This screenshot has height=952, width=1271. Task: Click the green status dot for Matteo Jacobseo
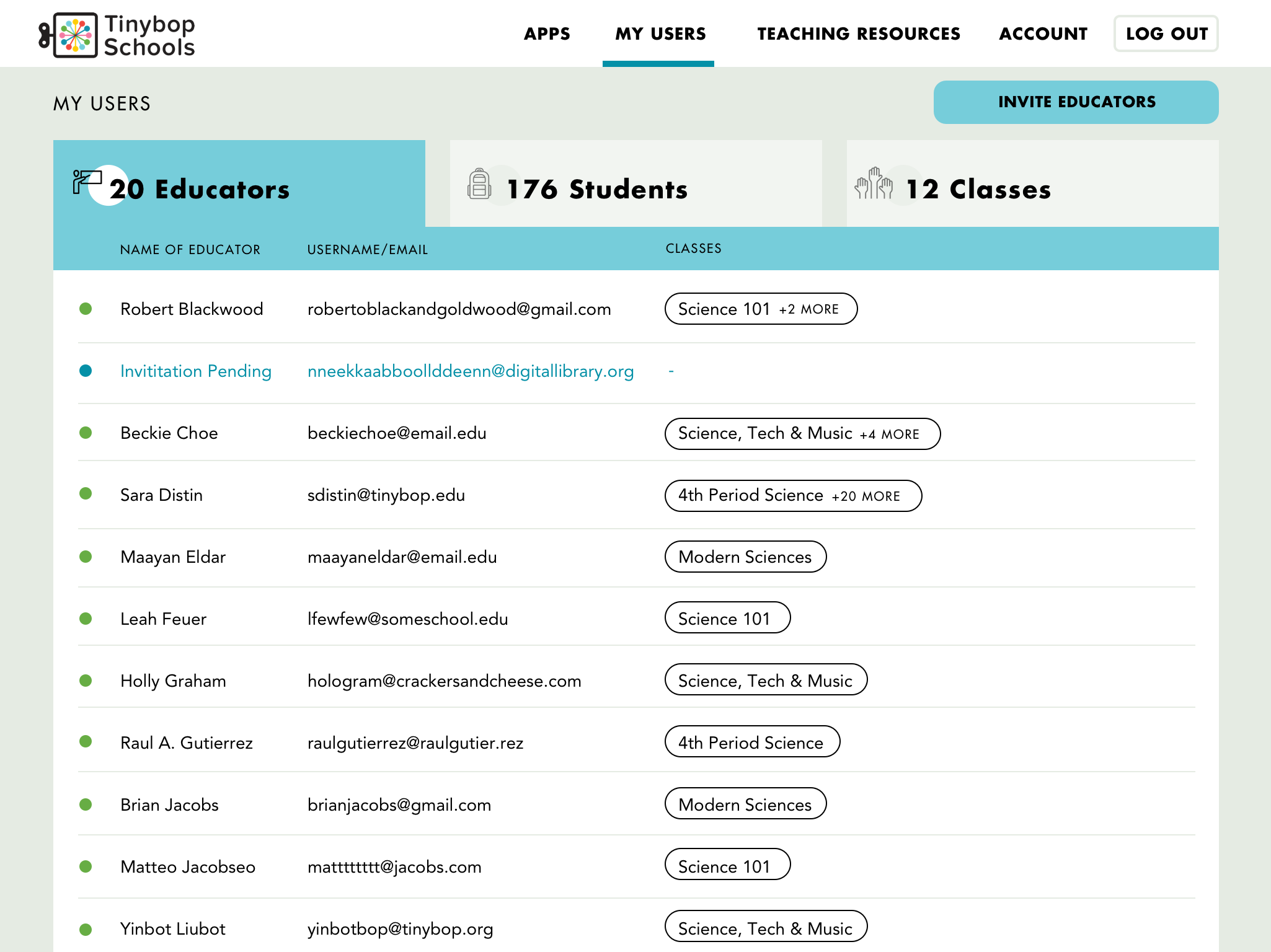point(86,866)
